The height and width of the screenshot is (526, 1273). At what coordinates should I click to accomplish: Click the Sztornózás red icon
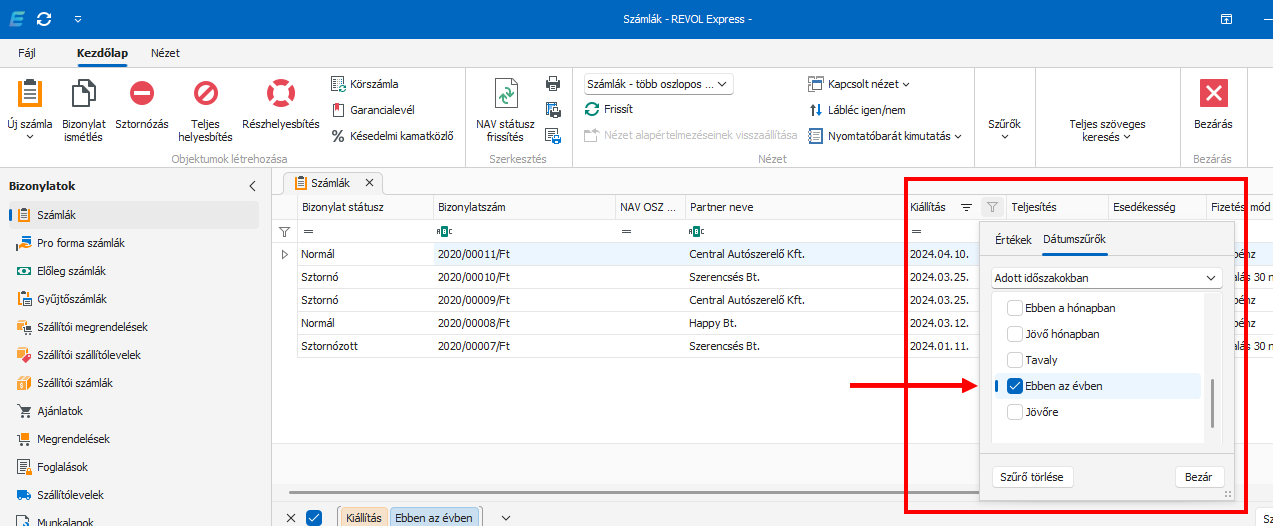(142, 94)
